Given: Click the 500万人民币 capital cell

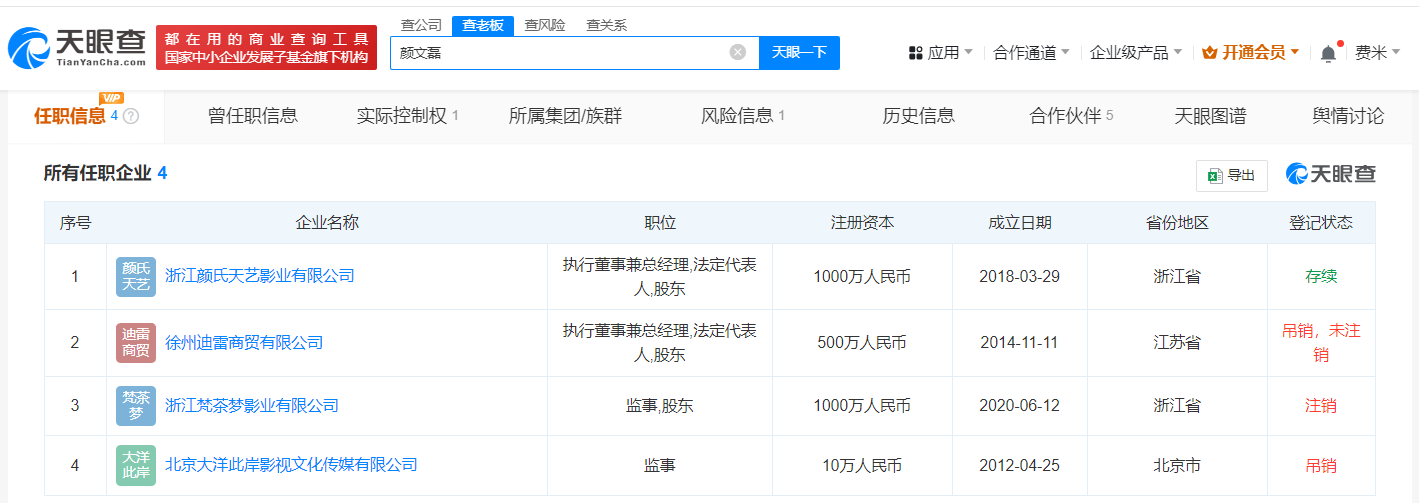Looking at the screenshot, I should point(862,343).
